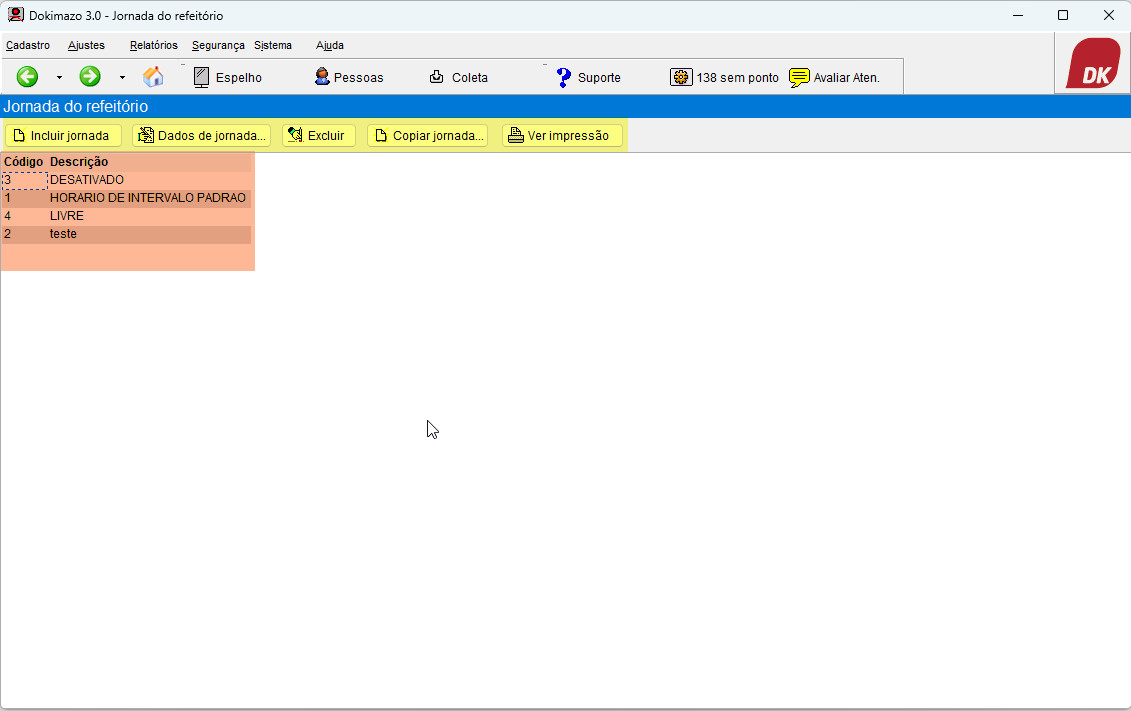Click the Incluir jornada button
The image size is (1131, 711).
tap(63, 136)
